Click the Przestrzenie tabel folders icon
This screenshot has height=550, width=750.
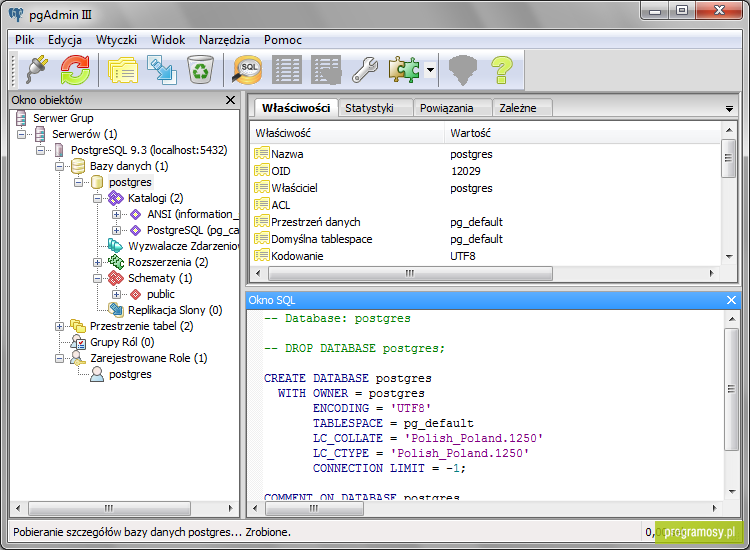78,326
